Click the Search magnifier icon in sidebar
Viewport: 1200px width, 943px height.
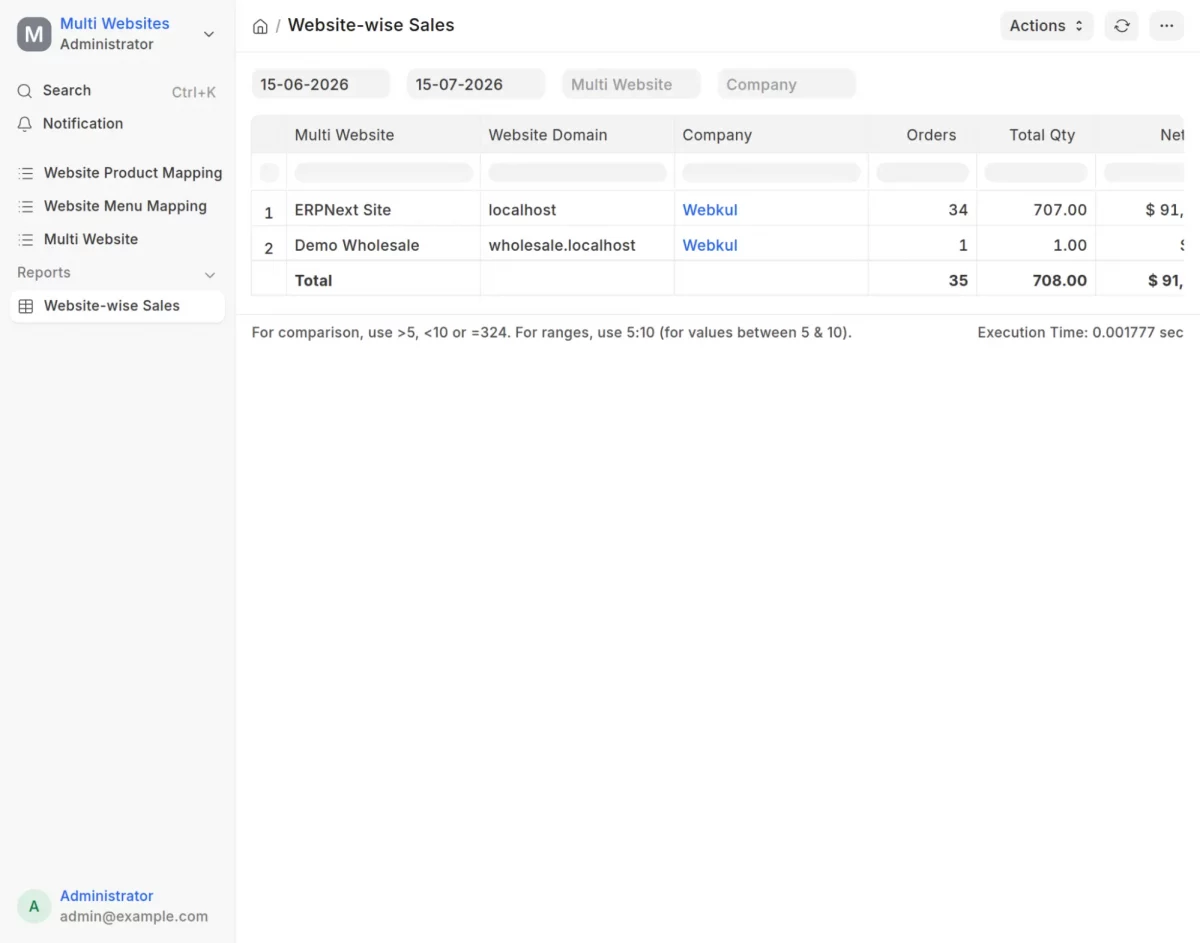point(25,91)
